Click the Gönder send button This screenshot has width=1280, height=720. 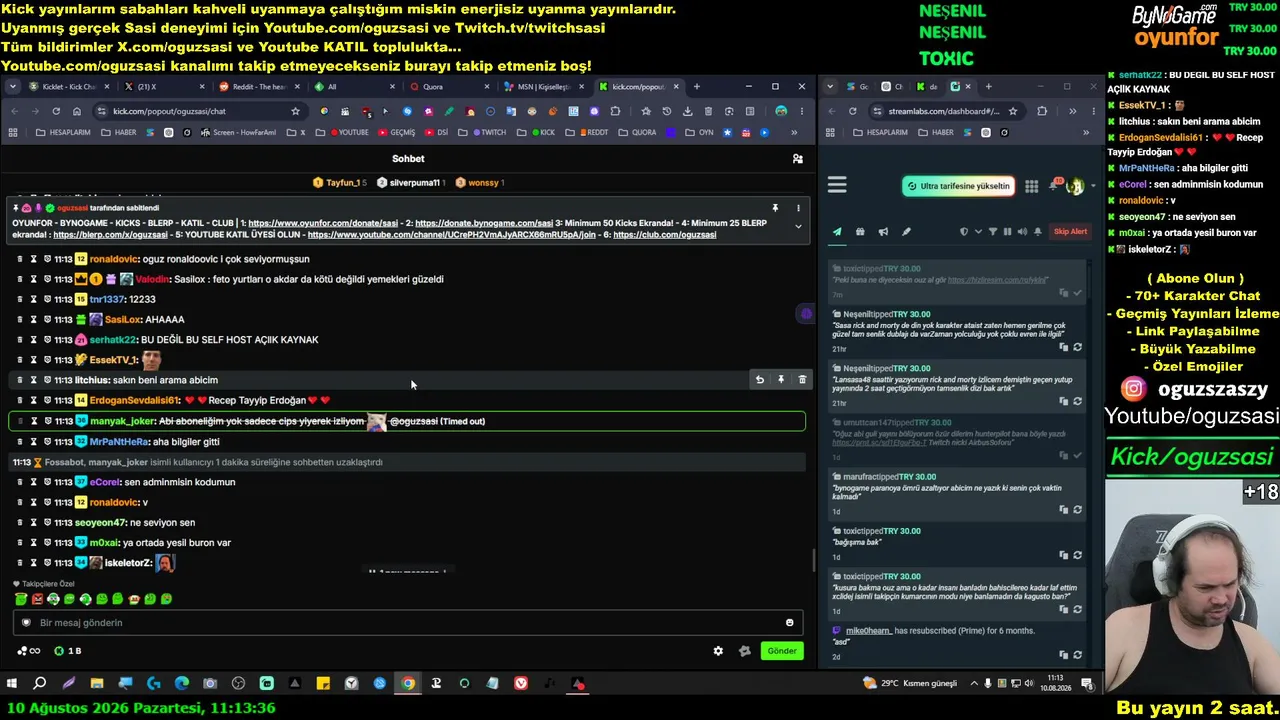click(x=782, y=651)
